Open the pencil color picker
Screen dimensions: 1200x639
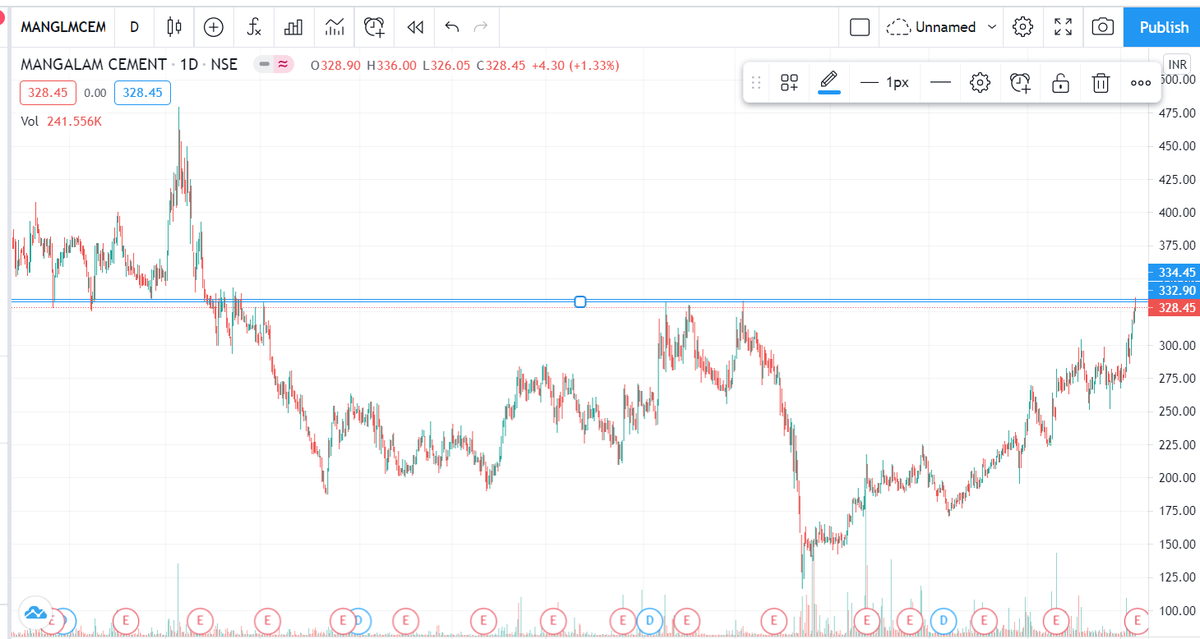click(827, 82)
